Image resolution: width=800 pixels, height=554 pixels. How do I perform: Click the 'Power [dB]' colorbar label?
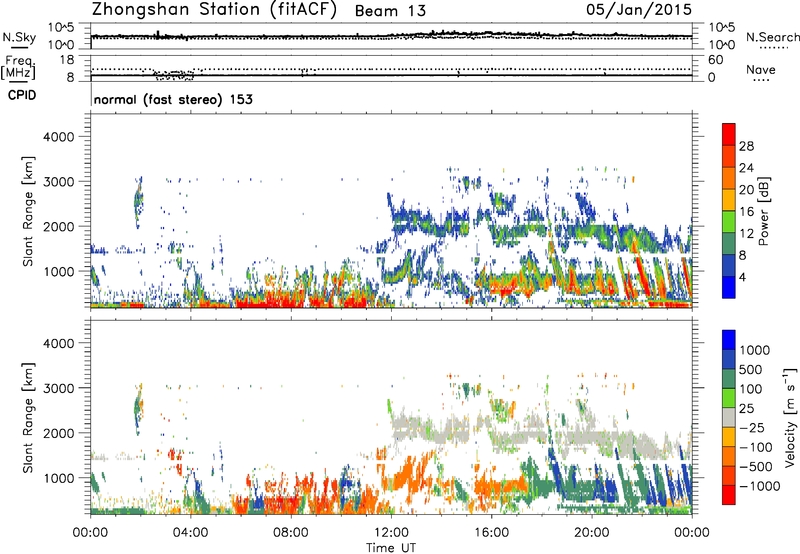764,211
